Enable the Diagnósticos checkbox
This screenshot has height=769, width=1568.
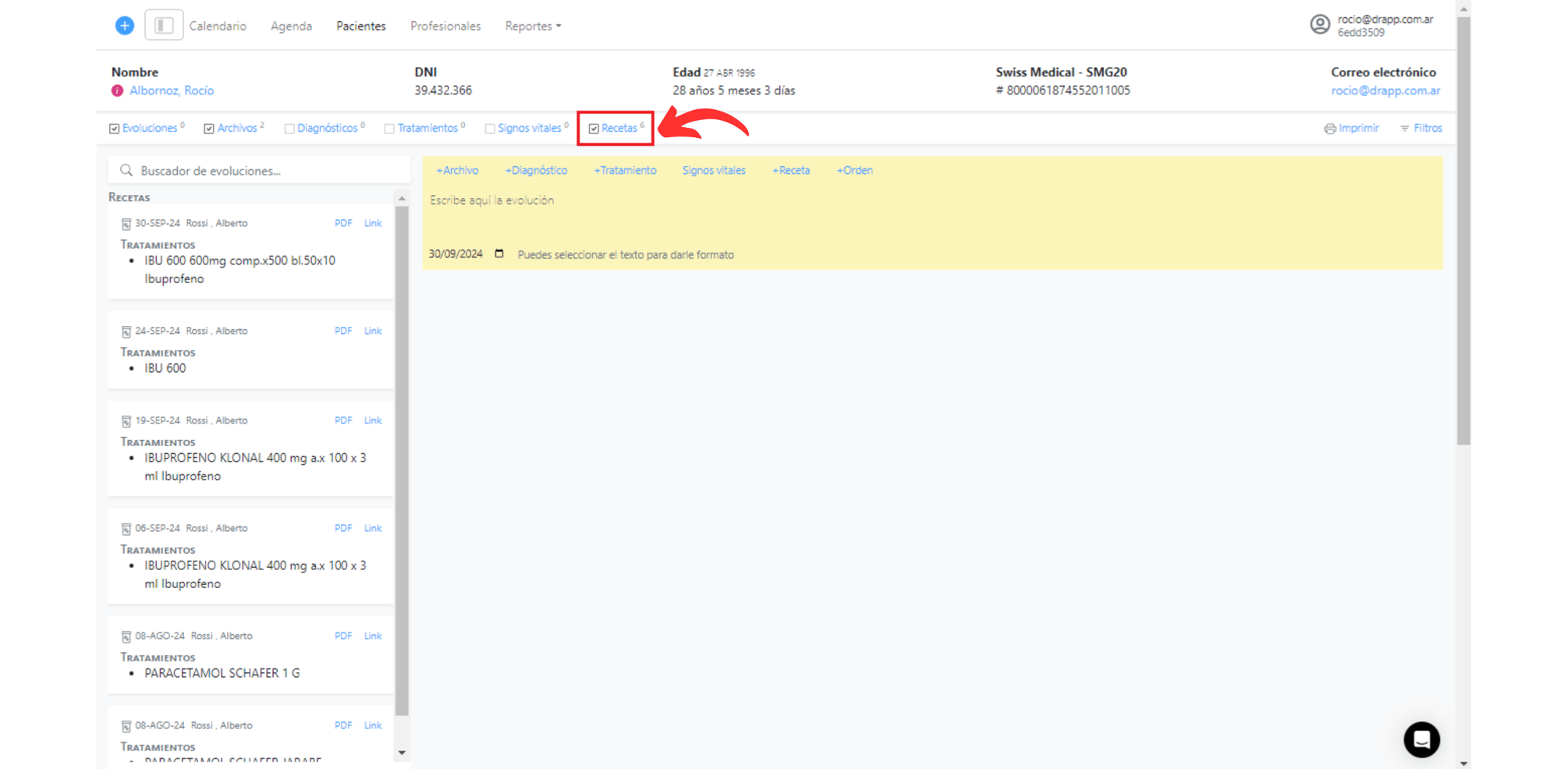tap(289, 129)
